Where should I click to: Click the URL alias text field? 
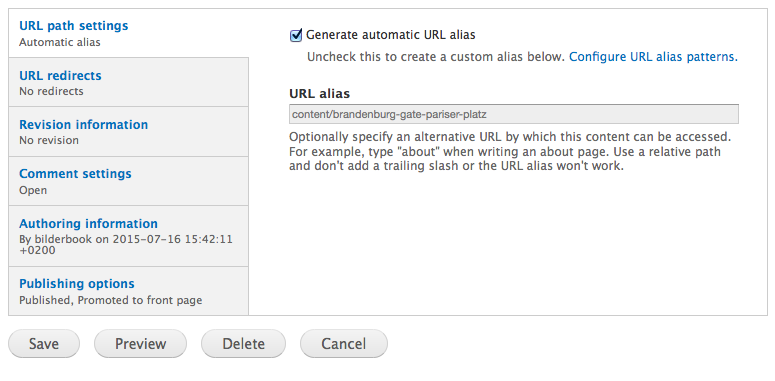point(514,114)
